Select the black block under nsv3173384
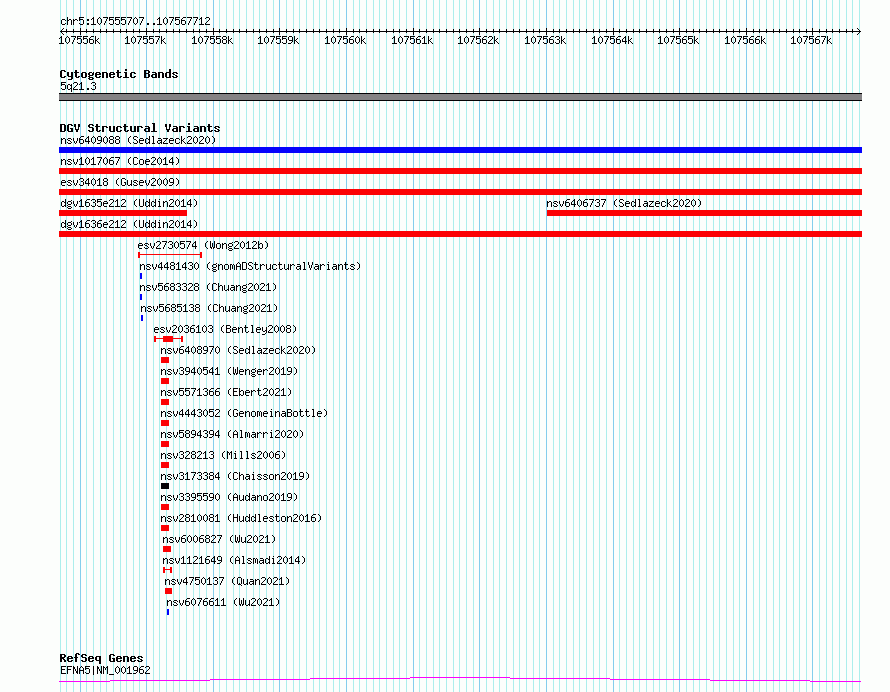Image resolution: width=890 pixels, height=692 pixels. click(x=165, y=487)
